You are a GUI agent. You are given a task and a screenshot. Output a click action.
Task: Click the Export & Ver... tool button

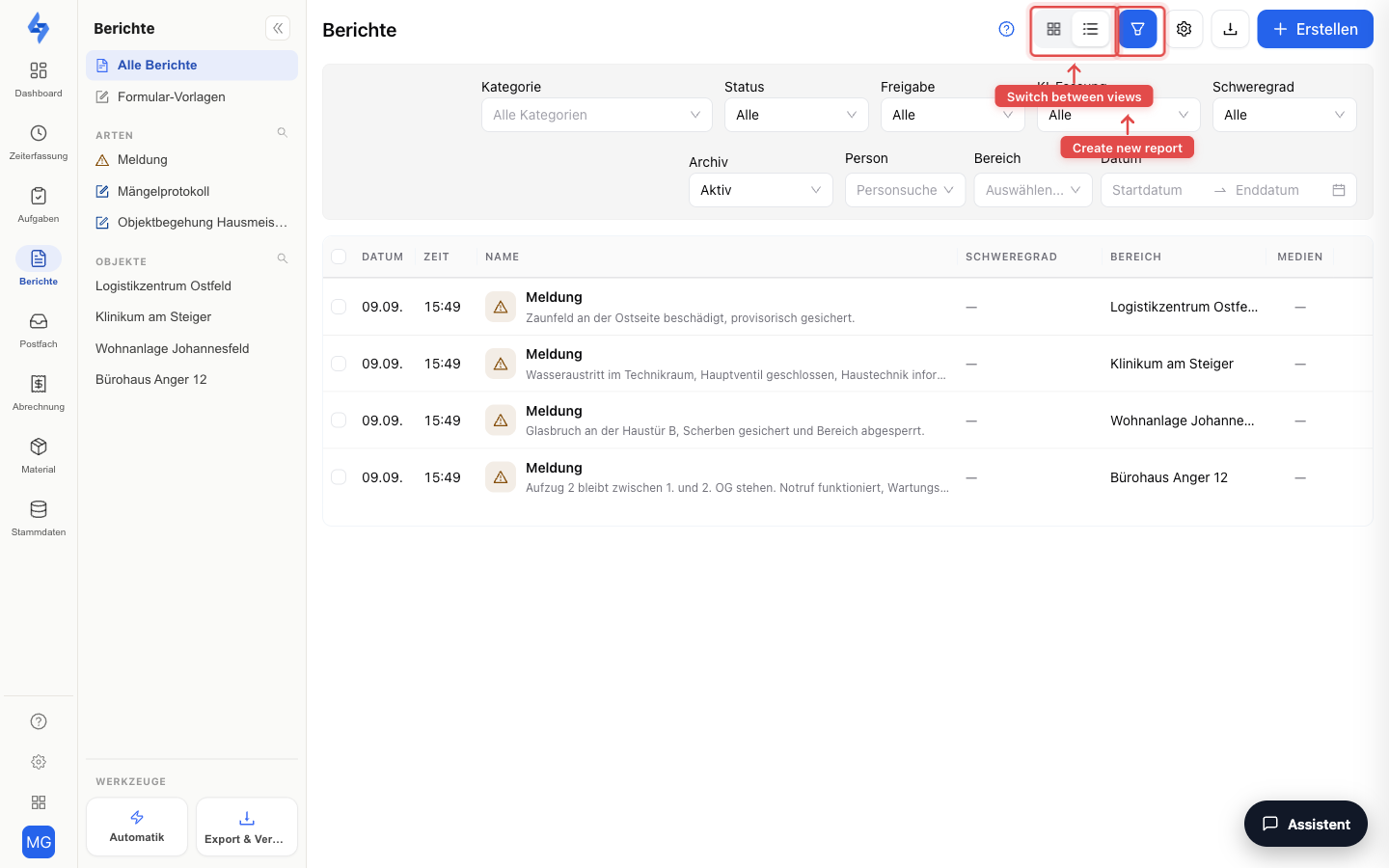247,827
